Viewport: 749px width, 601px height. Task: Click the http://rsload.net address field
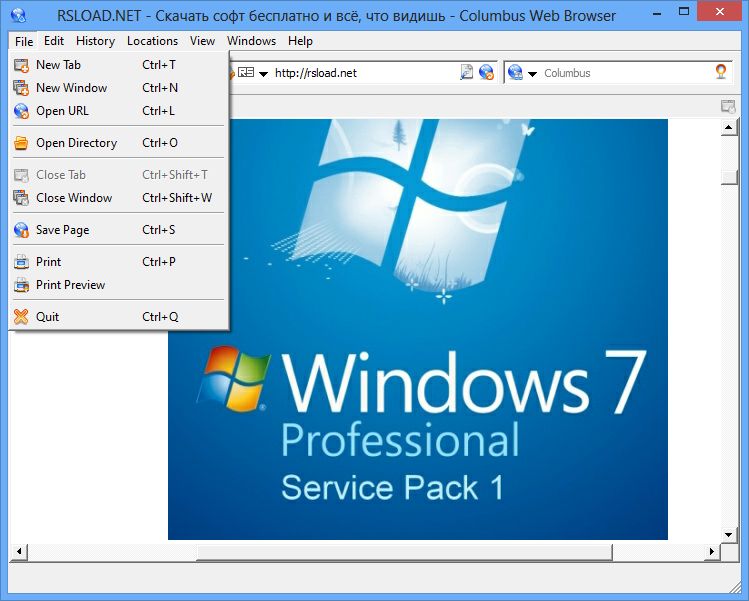coord(364,73)
